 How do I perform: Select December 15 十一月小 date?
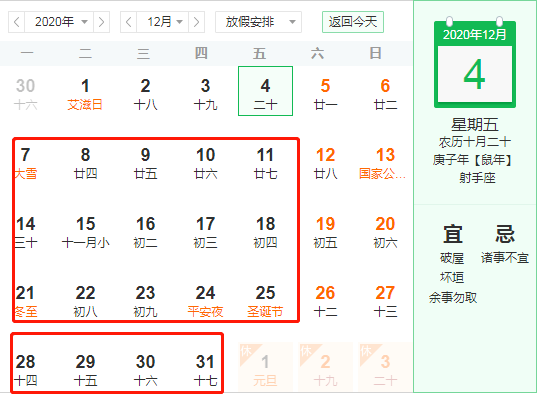[x=85, y=233]
